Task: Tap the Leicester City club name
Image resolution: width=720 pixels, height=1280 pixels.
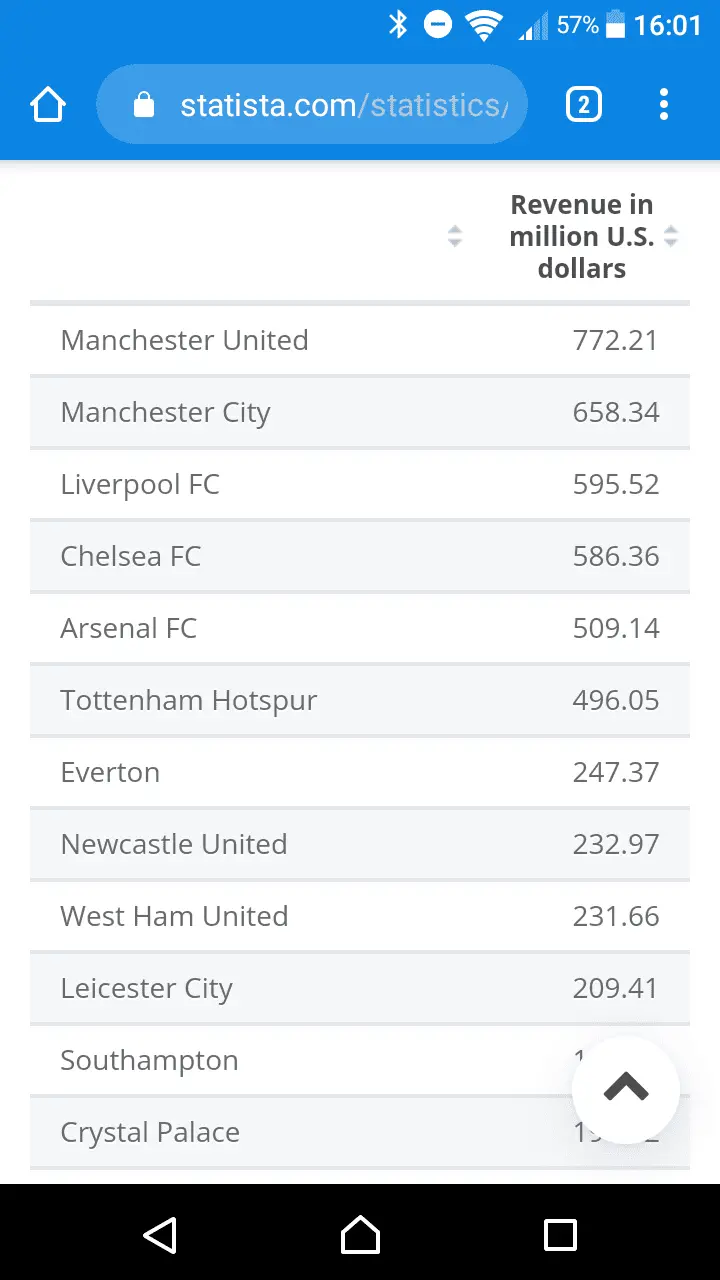Action: coord(147,989)
